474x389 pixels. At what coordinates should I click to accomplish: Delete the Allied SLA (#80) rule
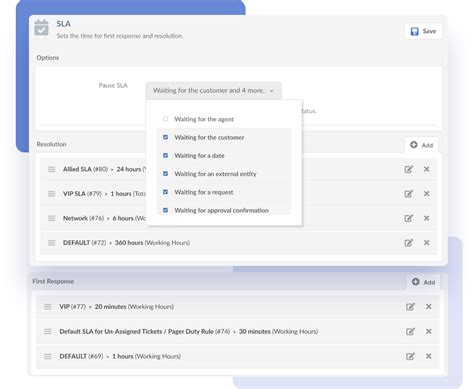(x=426, y=169)
